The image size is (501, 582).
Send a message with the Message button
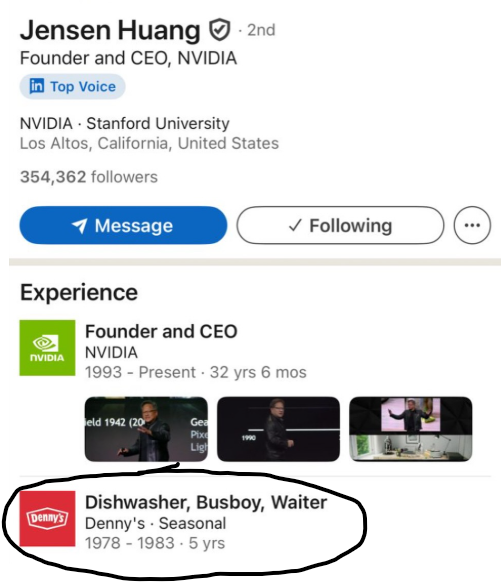[x=123, y=225]
